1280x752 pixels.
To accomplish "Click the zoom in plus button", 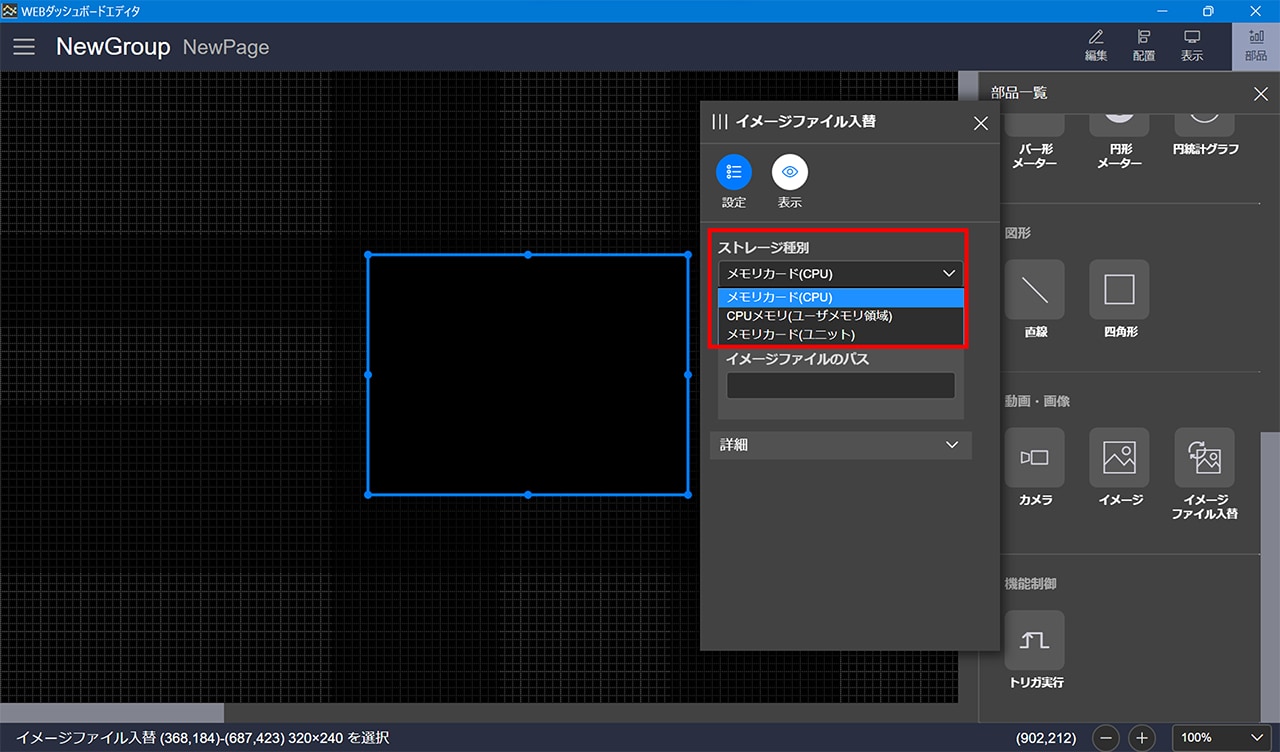I will [1142, 738].
